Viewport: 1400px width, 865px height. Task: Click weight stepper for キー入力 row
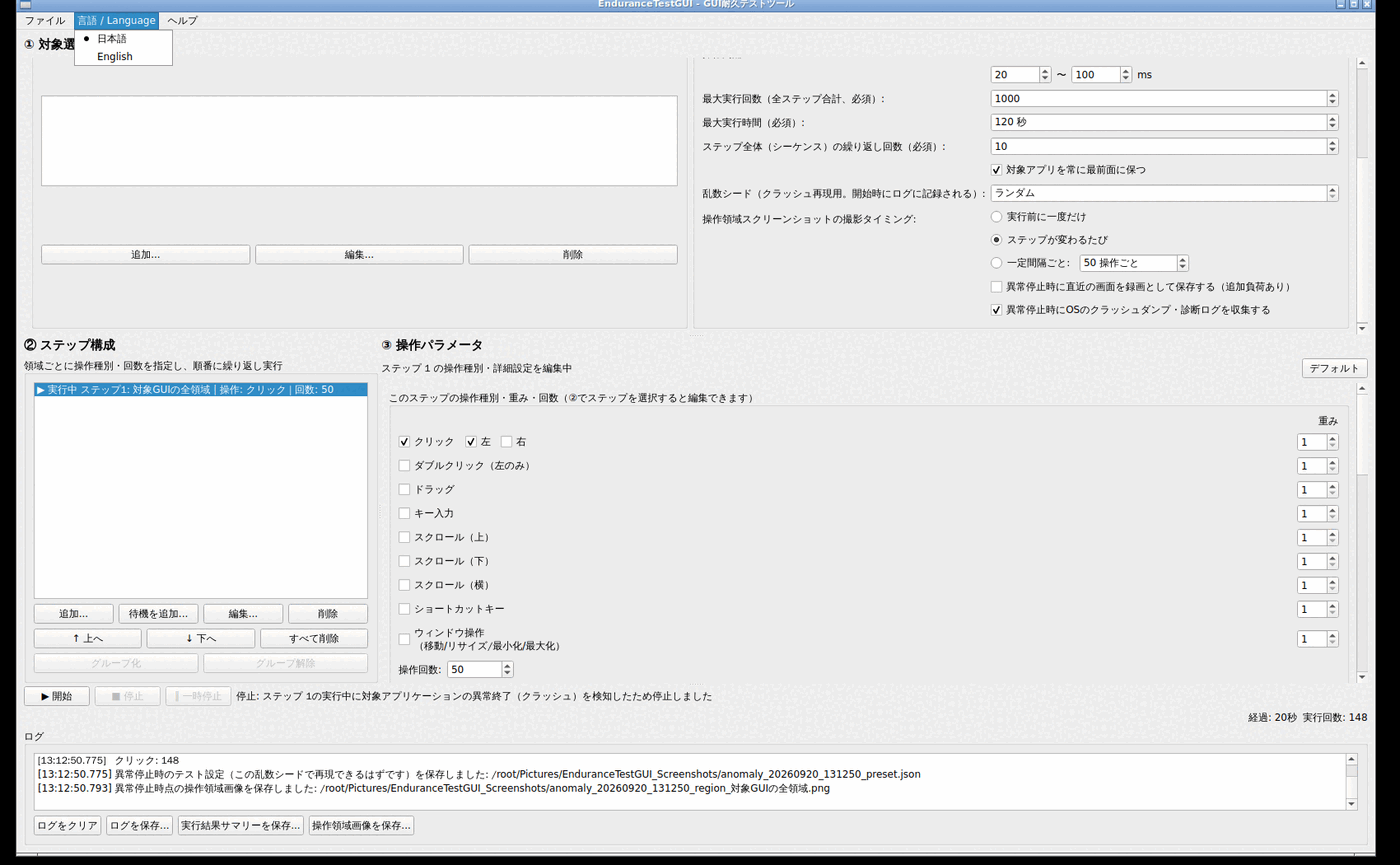[x=1317, y=513]
